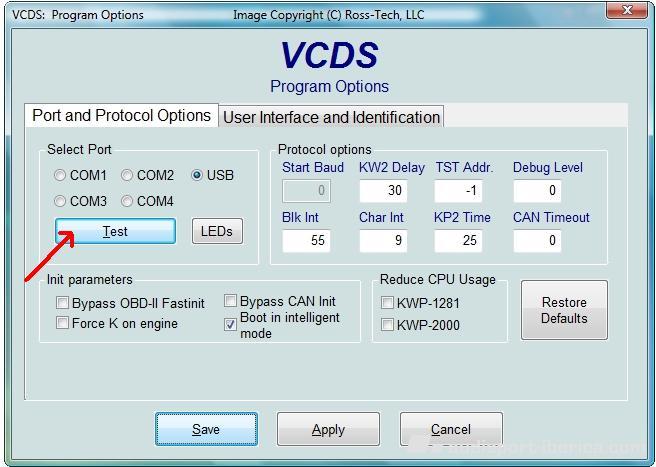Click the 'Init parameters' group label
The height and width of the screenshot is (467, 656).
tap(90, 279)
